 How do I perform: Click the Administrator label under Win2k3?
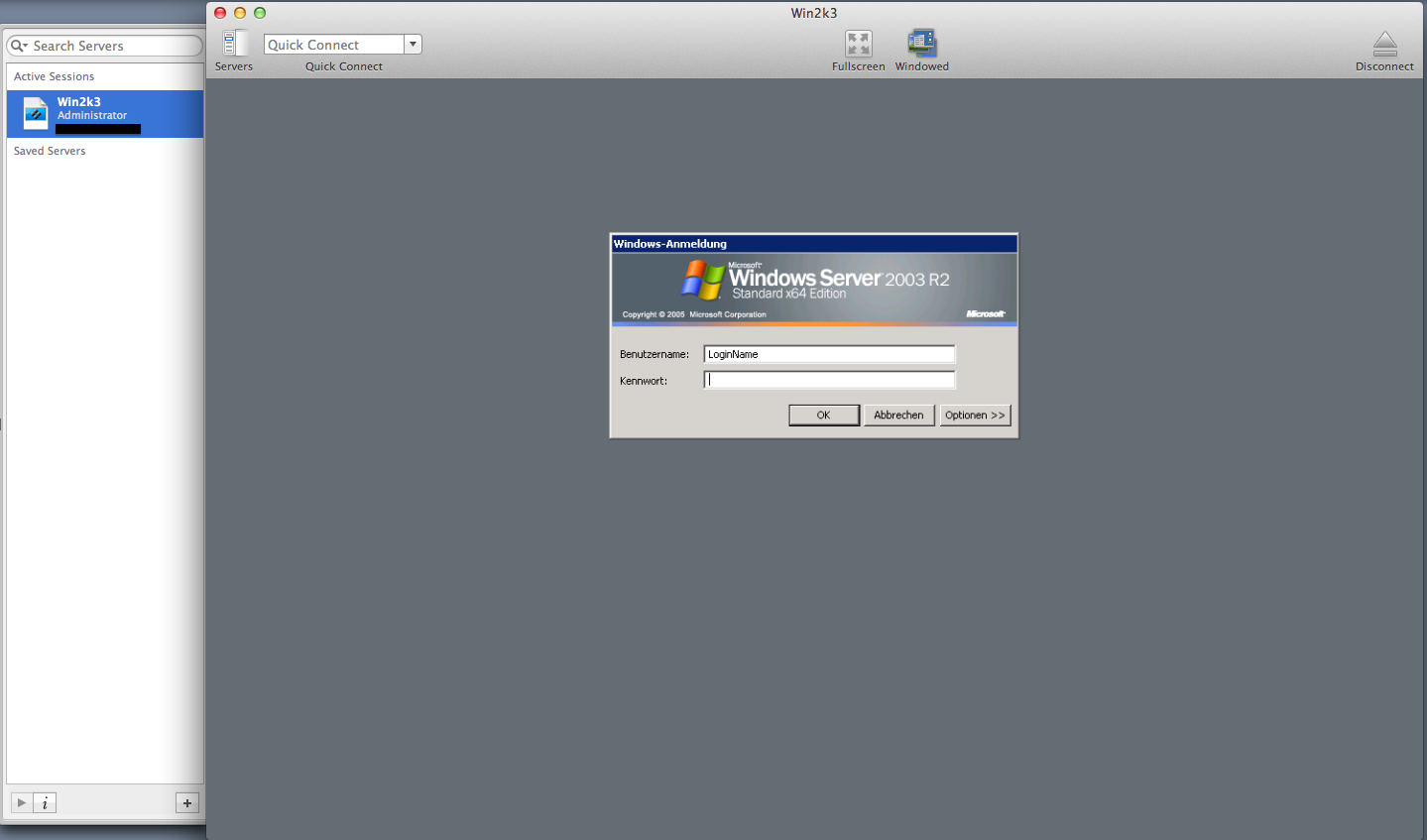(x=92, y=116)
